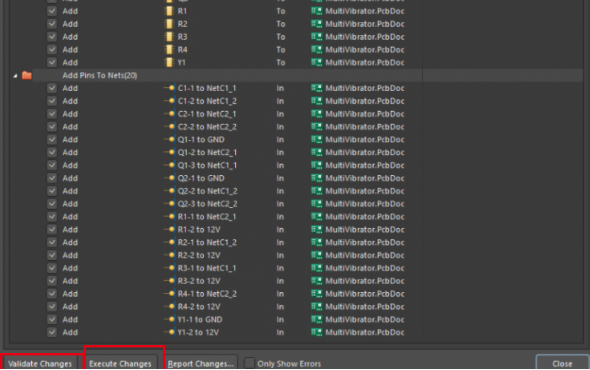590x370 pixels.
Task: Click the PcbDoc icon in the Q2-3 to NetC2_2 row
Action: tap(316, 204)
